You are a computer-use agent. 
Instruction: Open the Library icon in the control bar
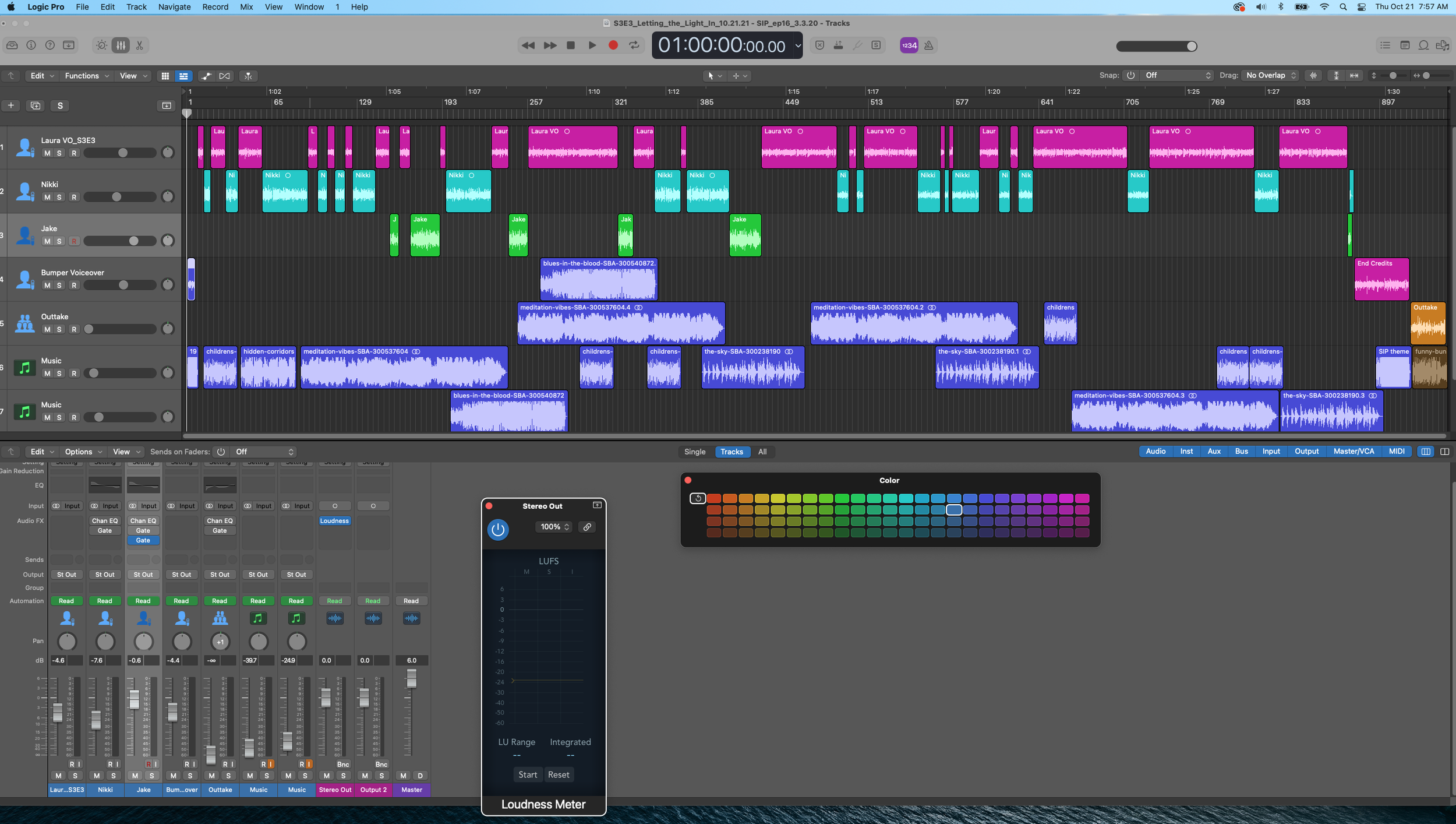click(x=12, y=45)
